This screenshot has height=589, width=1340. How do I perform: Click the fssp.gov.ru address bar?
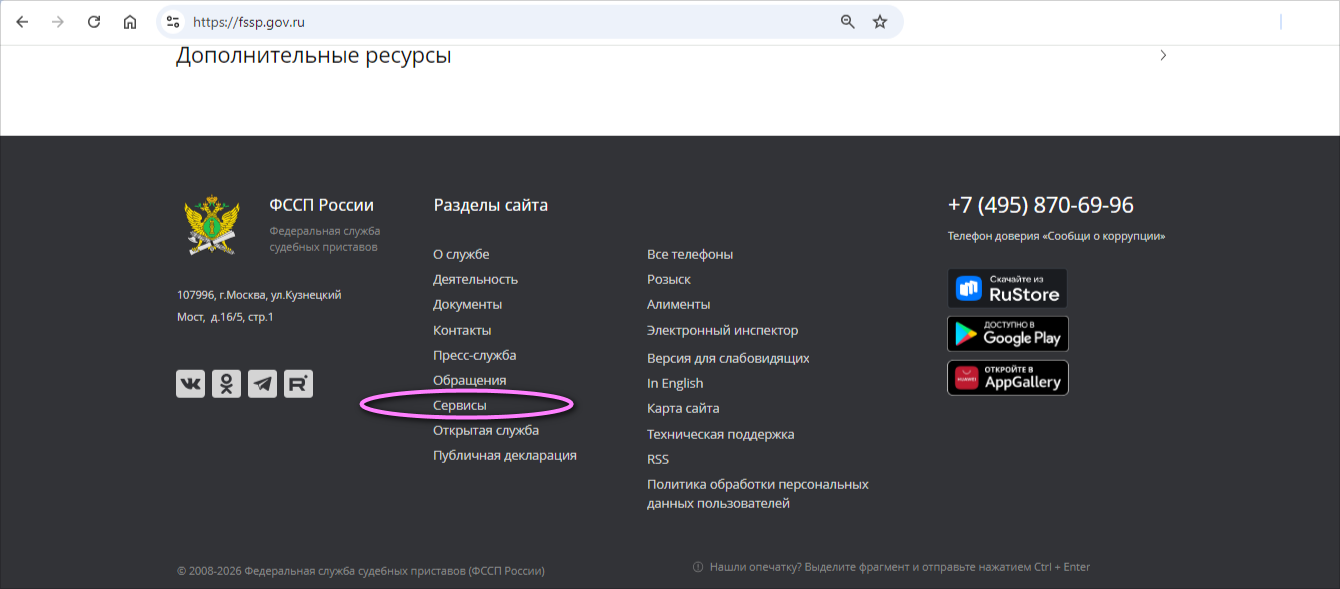coord(500,22)
